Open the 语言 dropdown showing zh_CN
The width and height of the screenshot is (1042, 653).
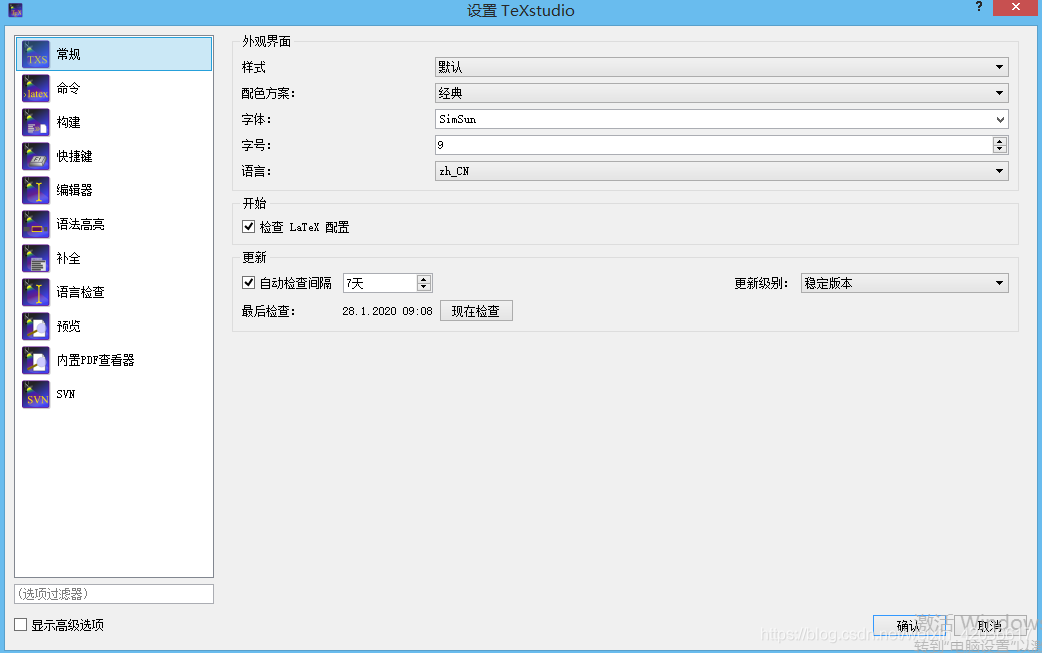722,171
